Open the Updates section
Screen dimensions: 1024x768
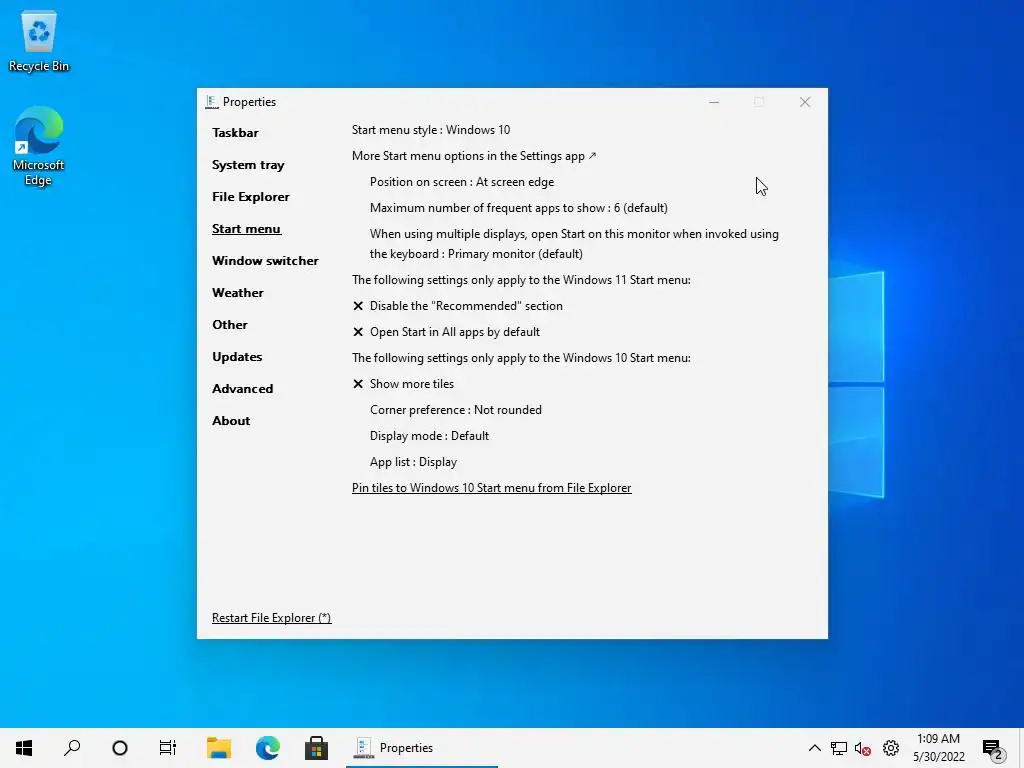[237, 357]
